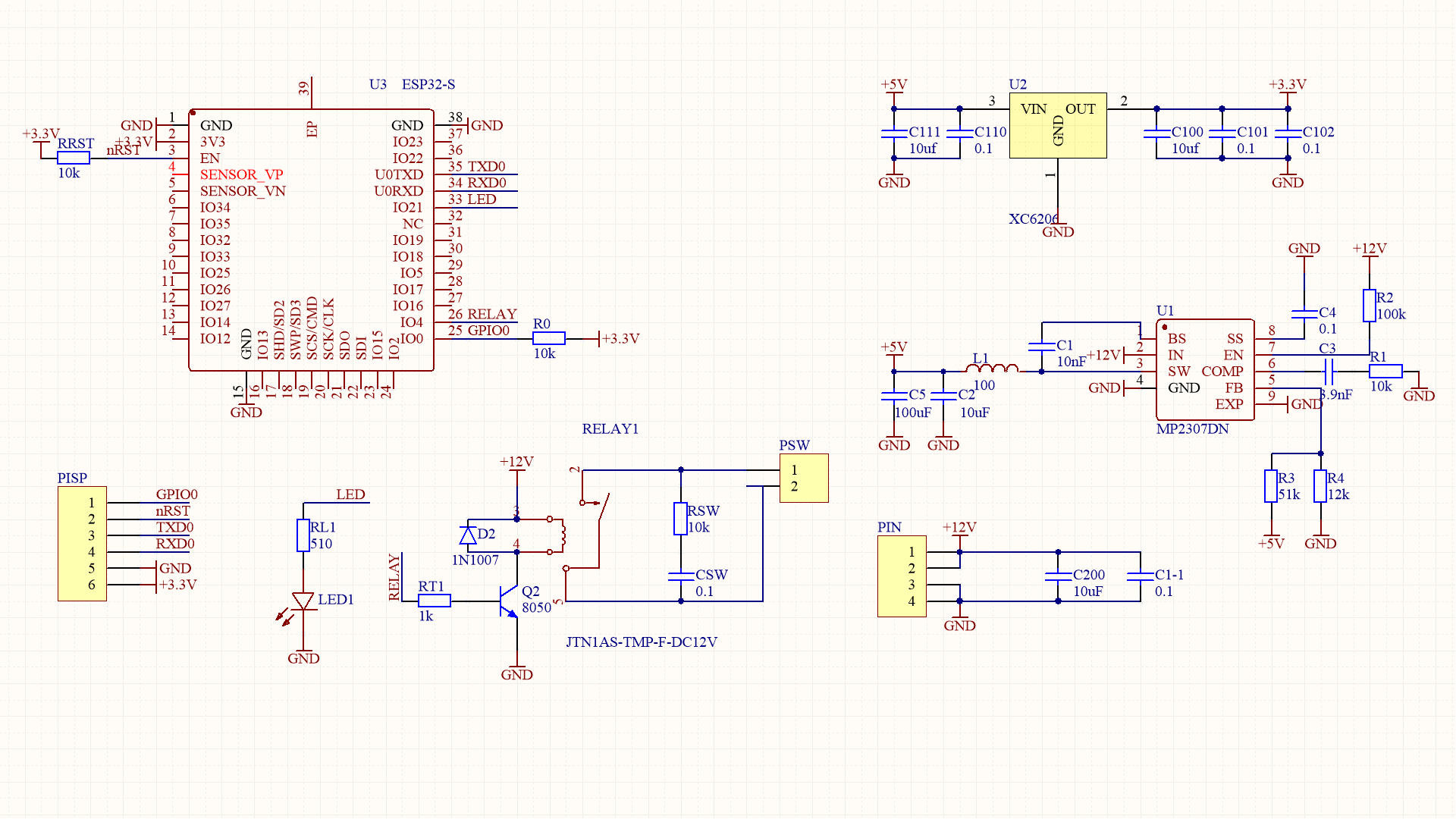Viewport: 1456px width, 819px height.
Task: Click the C4 0.1 capacitor symbol
Action: [x=1304, y=313]
